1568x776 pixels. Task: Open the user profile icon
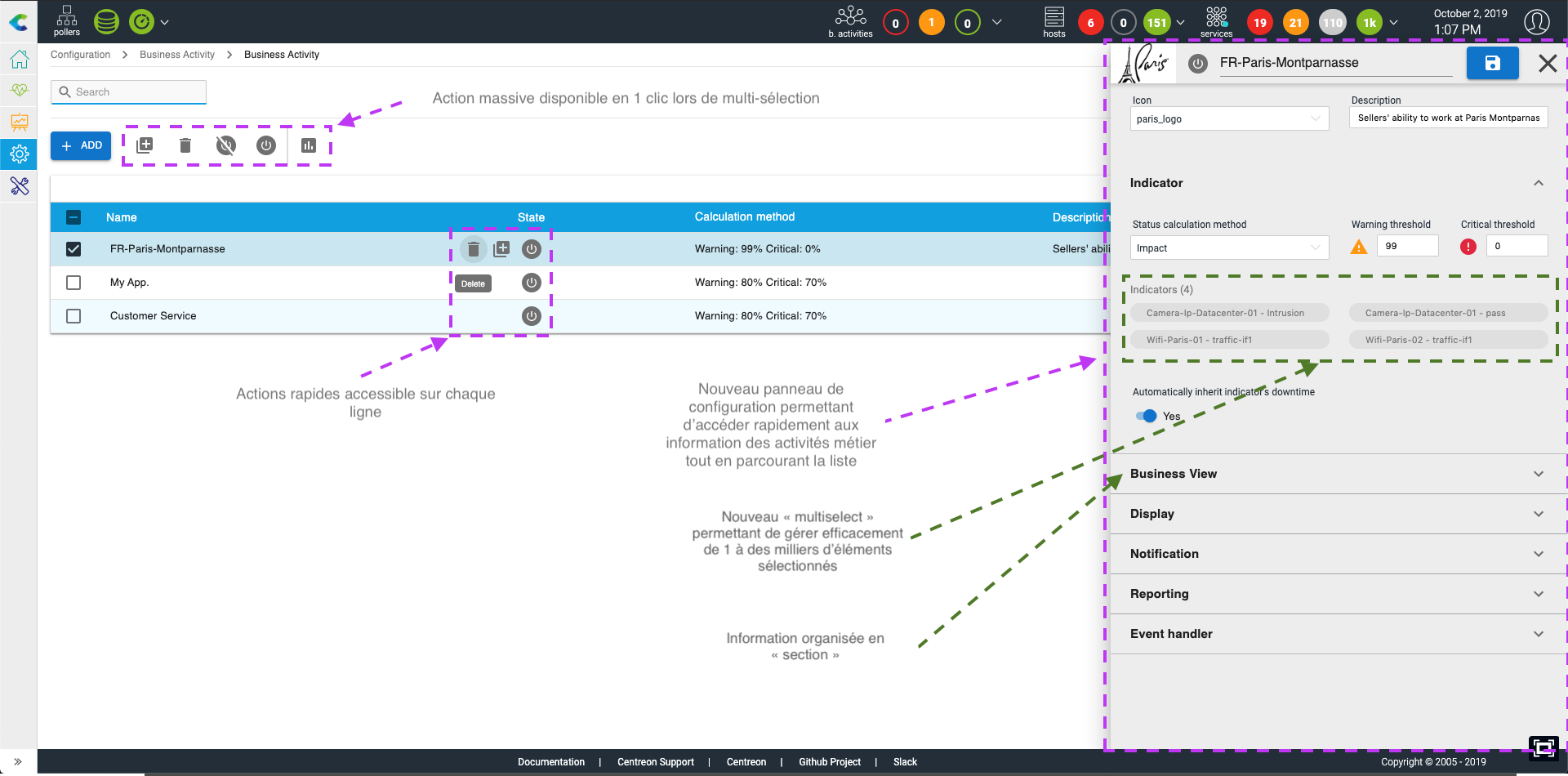pos(1536,22)
